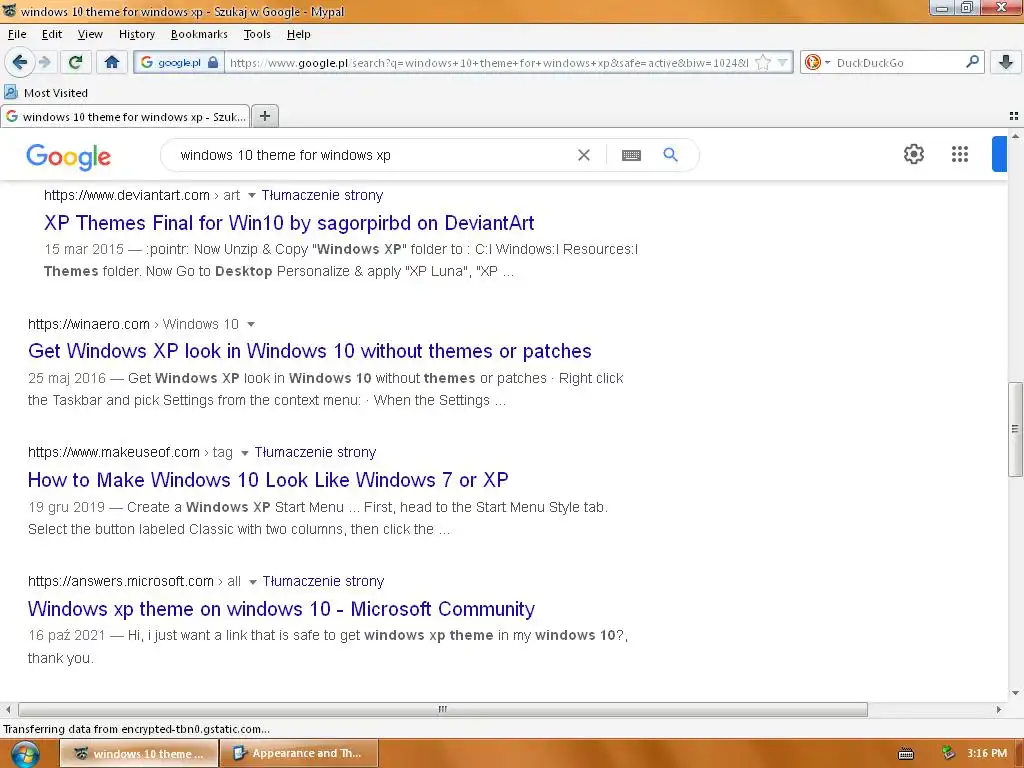This screenshot has width=1024, height=768.
Task: Open the Tools menu
Action: pos(257,34)
